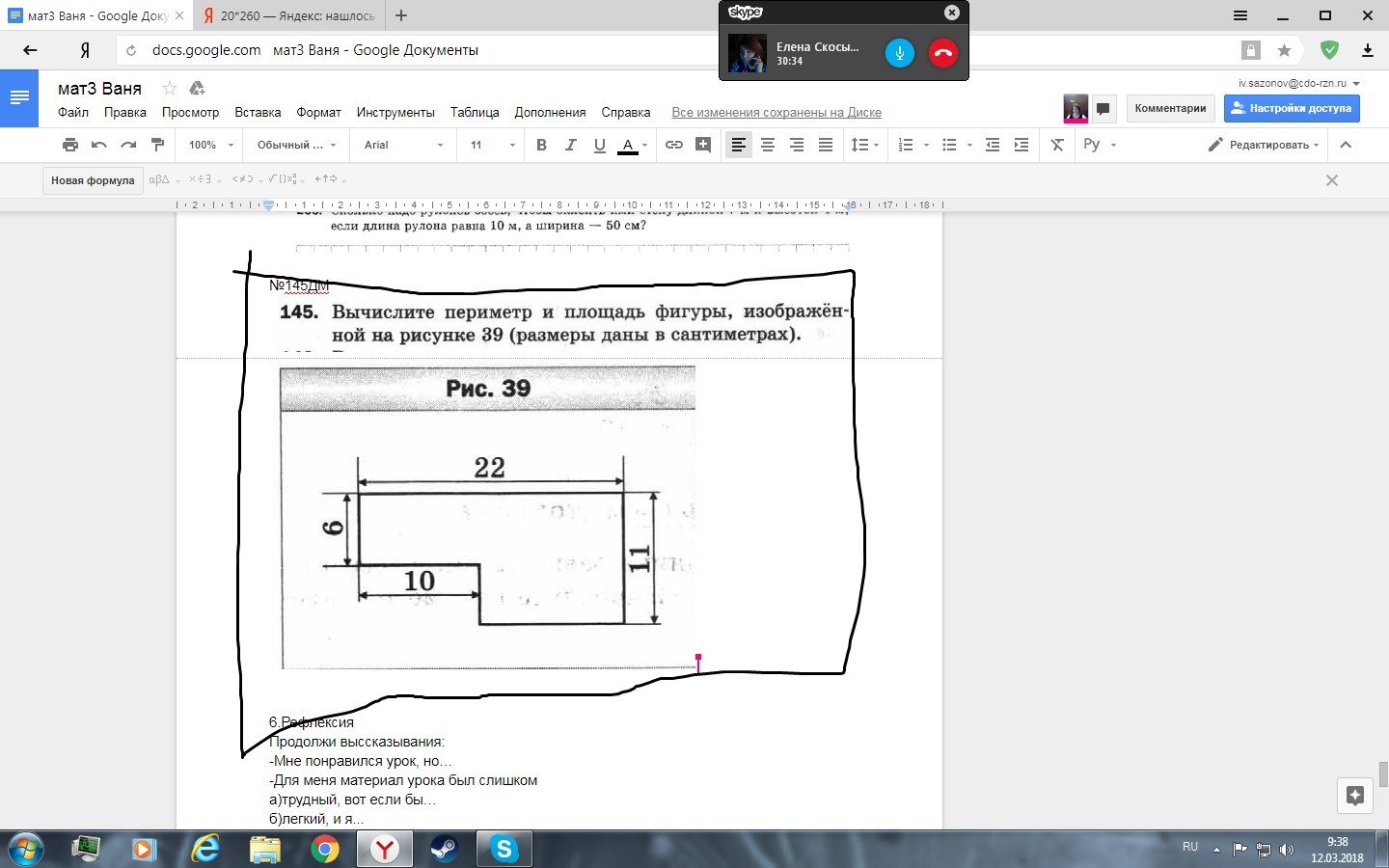The height and width of the screenshot is (868, 1389).
Task: Toggle italic formatting
Action: tap(570, 145)
